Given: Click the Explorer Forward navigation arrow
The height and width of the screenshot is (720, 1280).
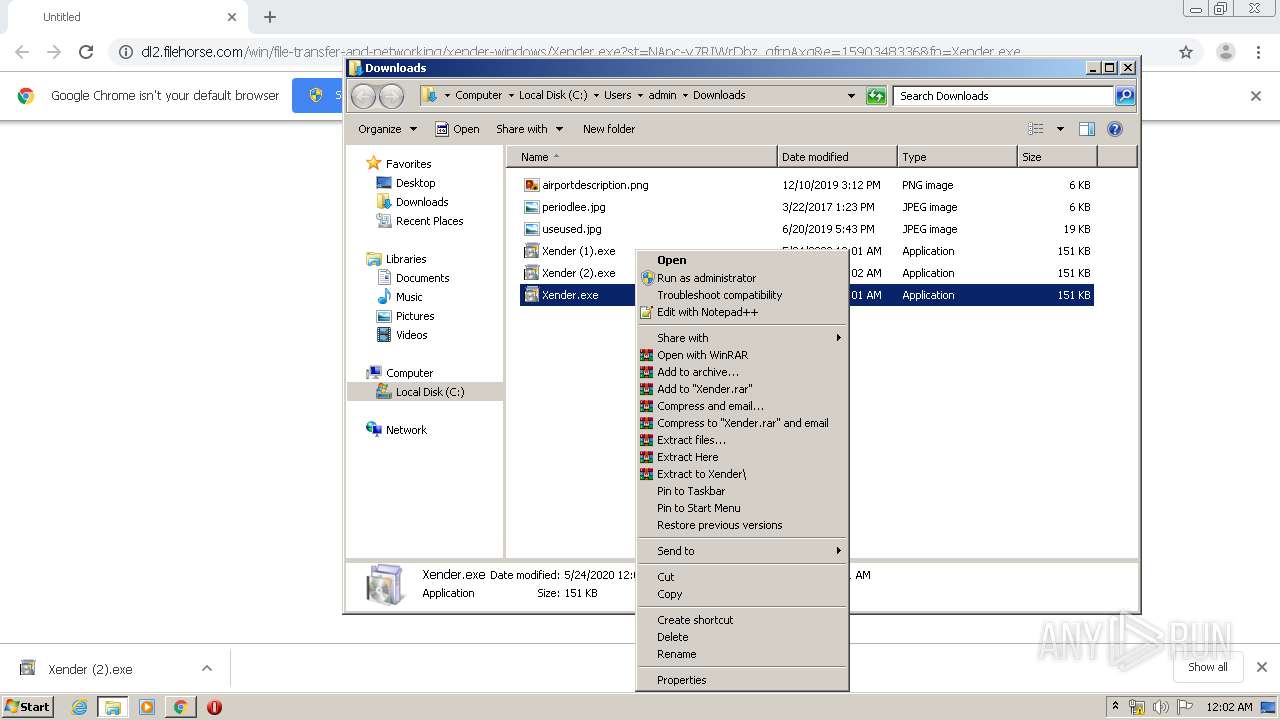Looking at the screenshot, I should [x=391, y=96].
